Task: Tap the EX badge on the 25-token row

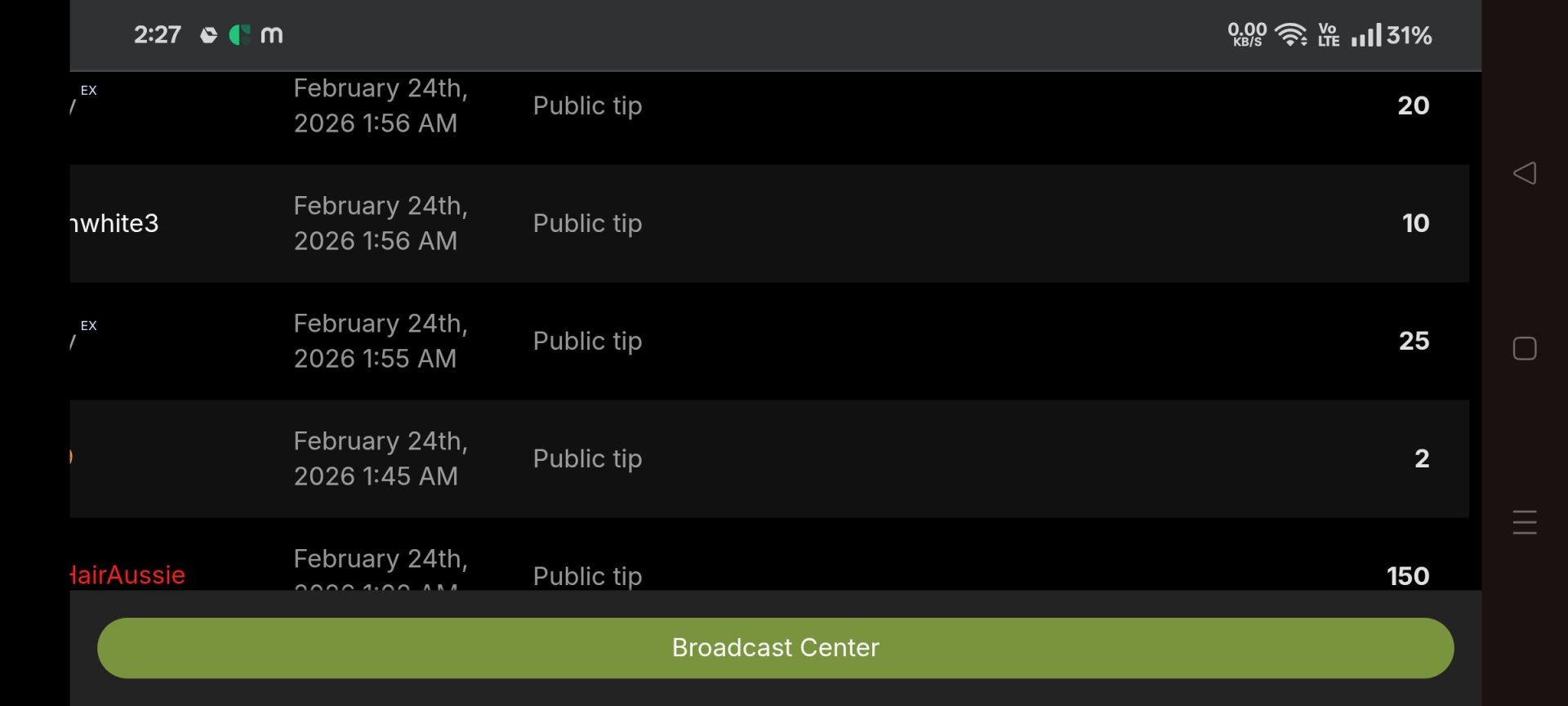Action: click(88, 326)
